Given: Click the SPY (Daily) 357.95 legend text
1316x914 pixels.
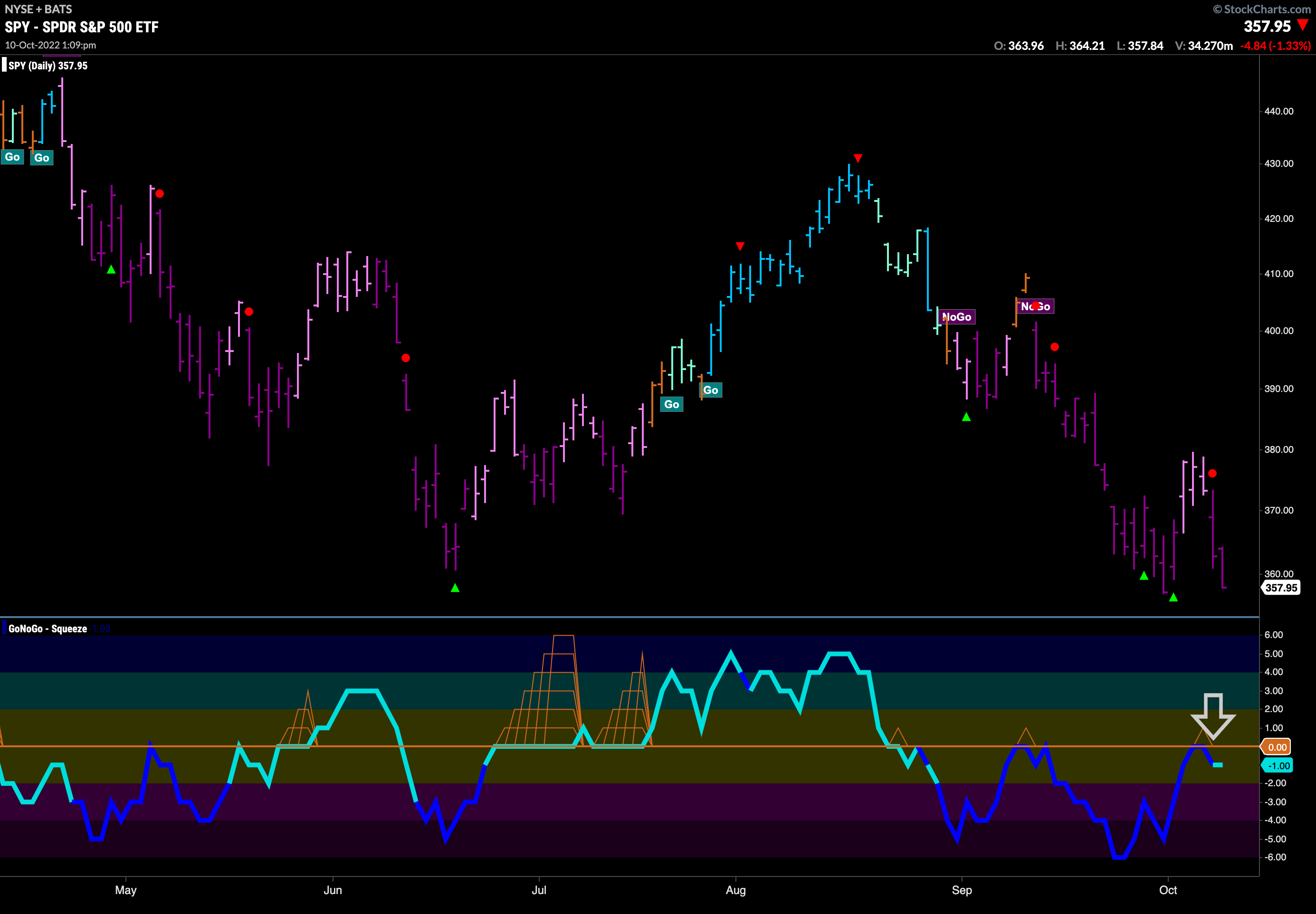Looking at the screenshot, I should click(x=48, y=65).
